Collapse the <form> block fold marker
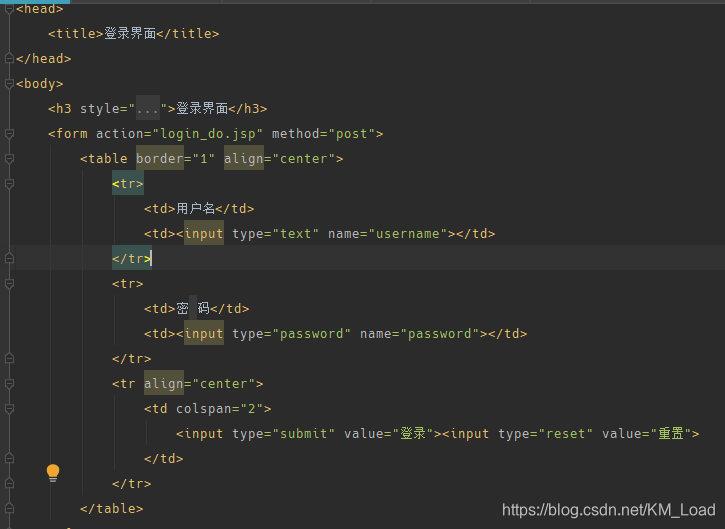Viewport: 725px width, 529px height. (x=9, y=133)
